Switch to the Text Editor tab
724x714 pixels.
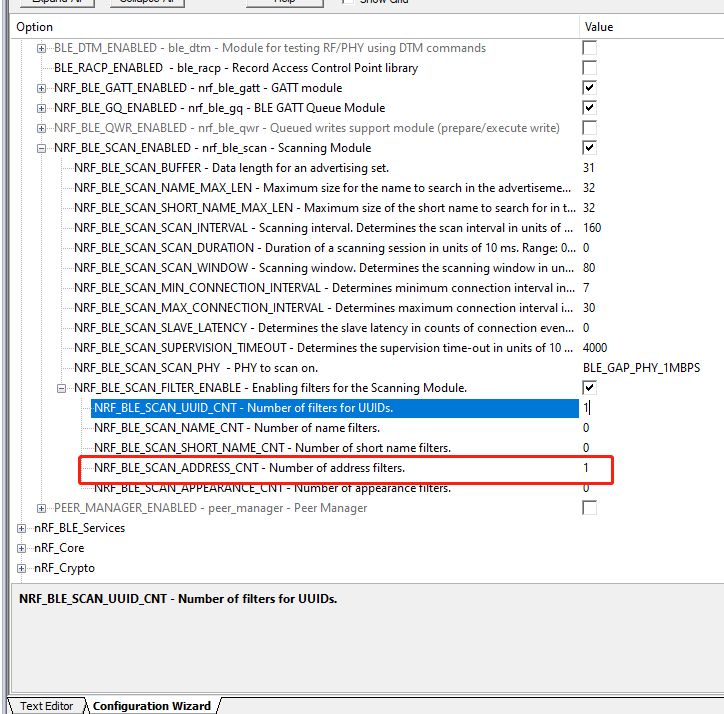46,705
